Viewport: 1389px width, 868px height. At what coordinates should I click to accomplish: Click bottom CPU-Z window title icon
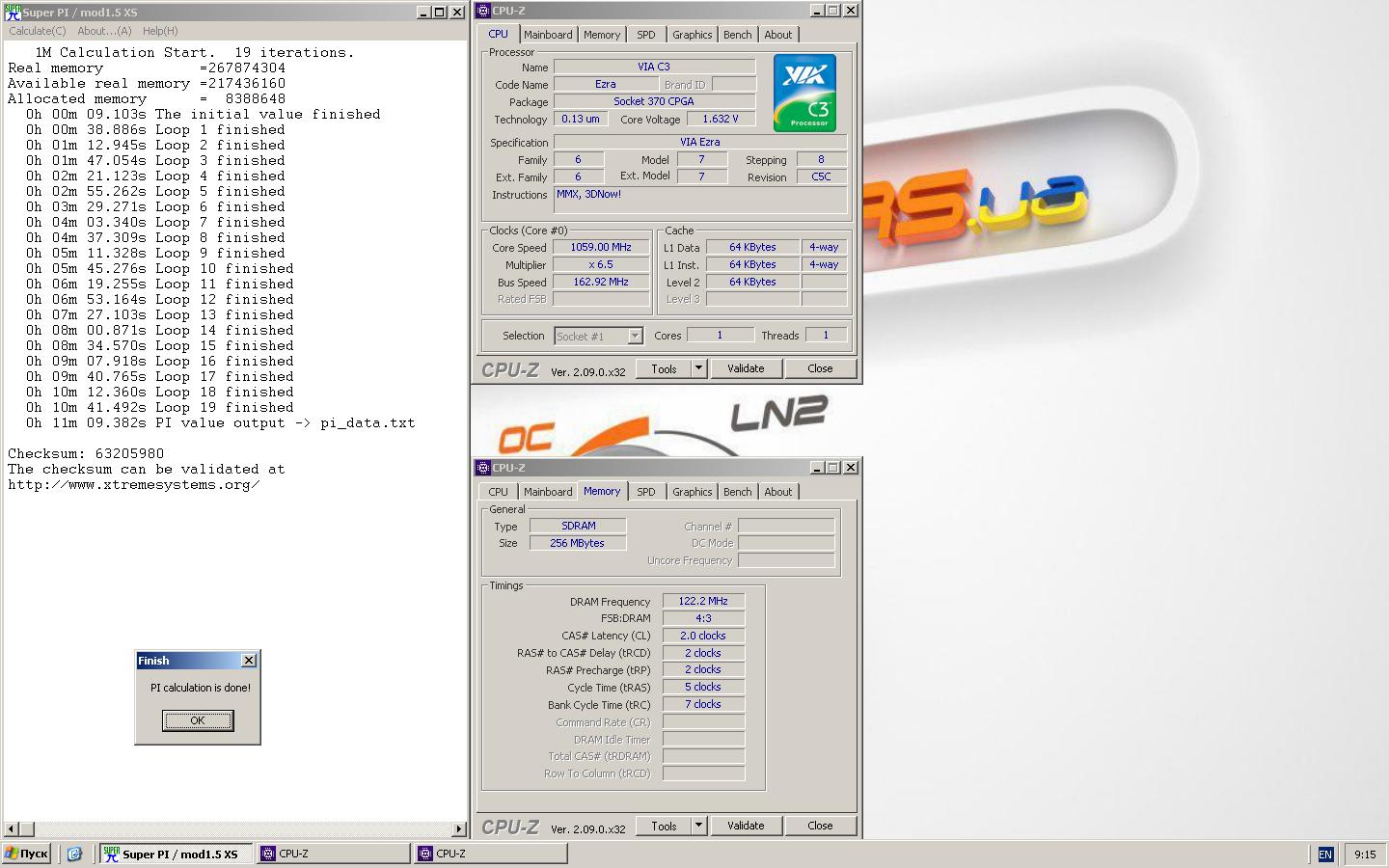[x=483, y=468]
